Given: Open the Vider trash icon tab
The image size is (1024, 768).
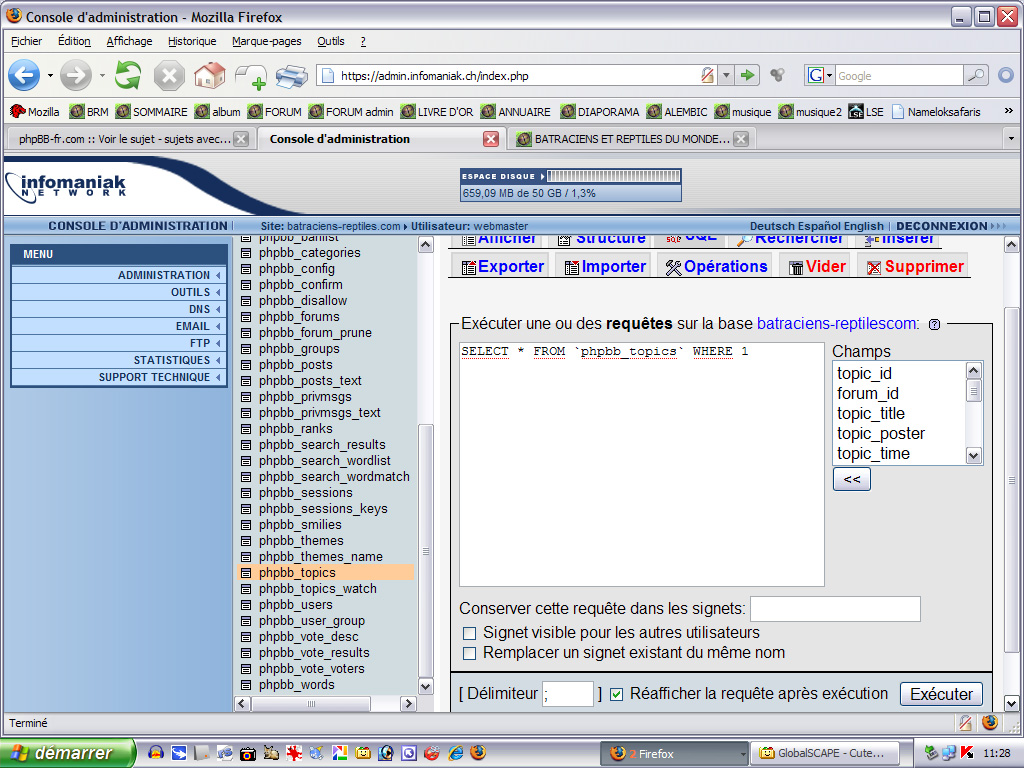Looking at the screenshot, I should 815,266.
